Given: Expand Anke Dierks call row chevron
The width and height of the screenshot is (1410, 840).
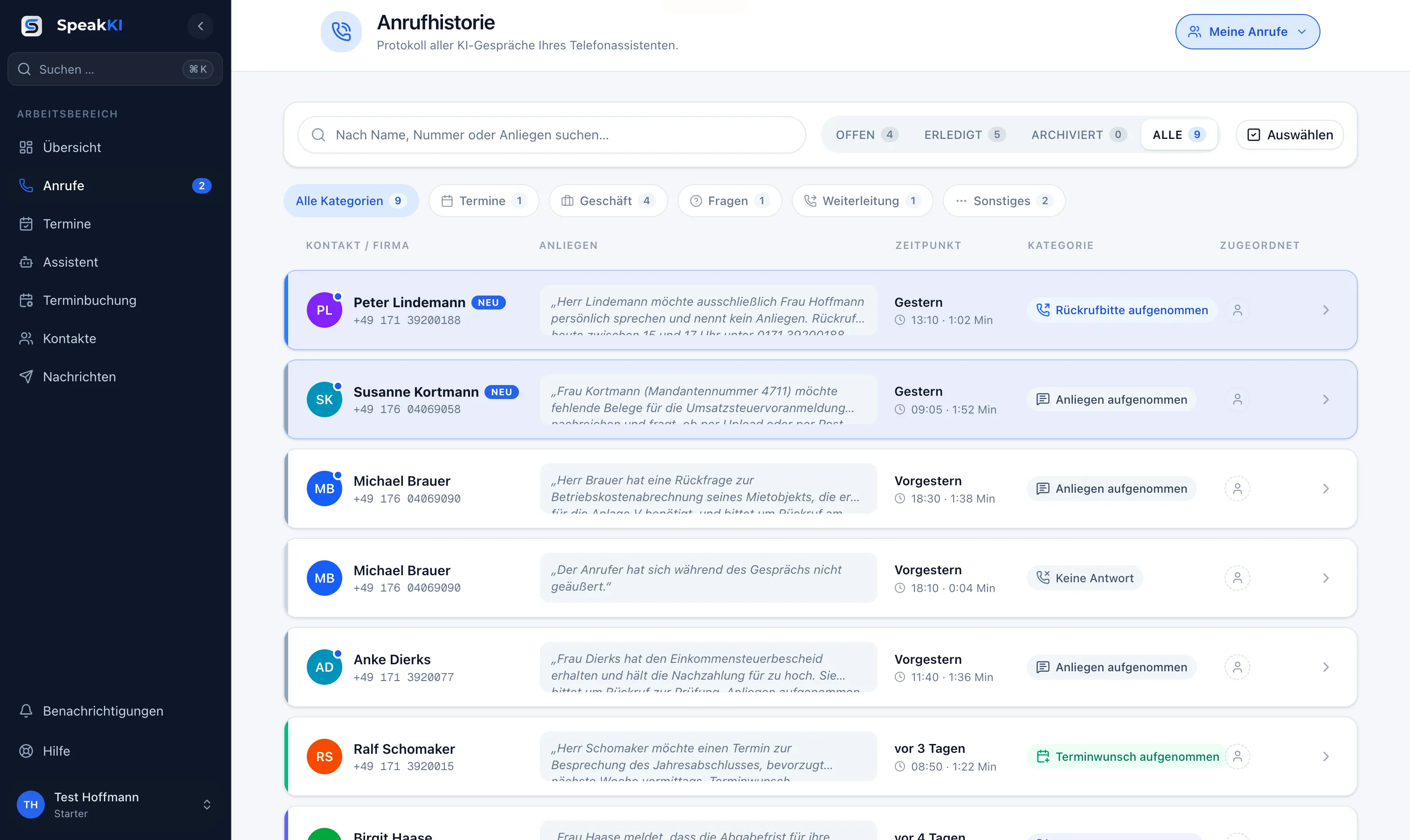Looking at the screenshot, I should pyautogui.click(x=1326, y=668).
